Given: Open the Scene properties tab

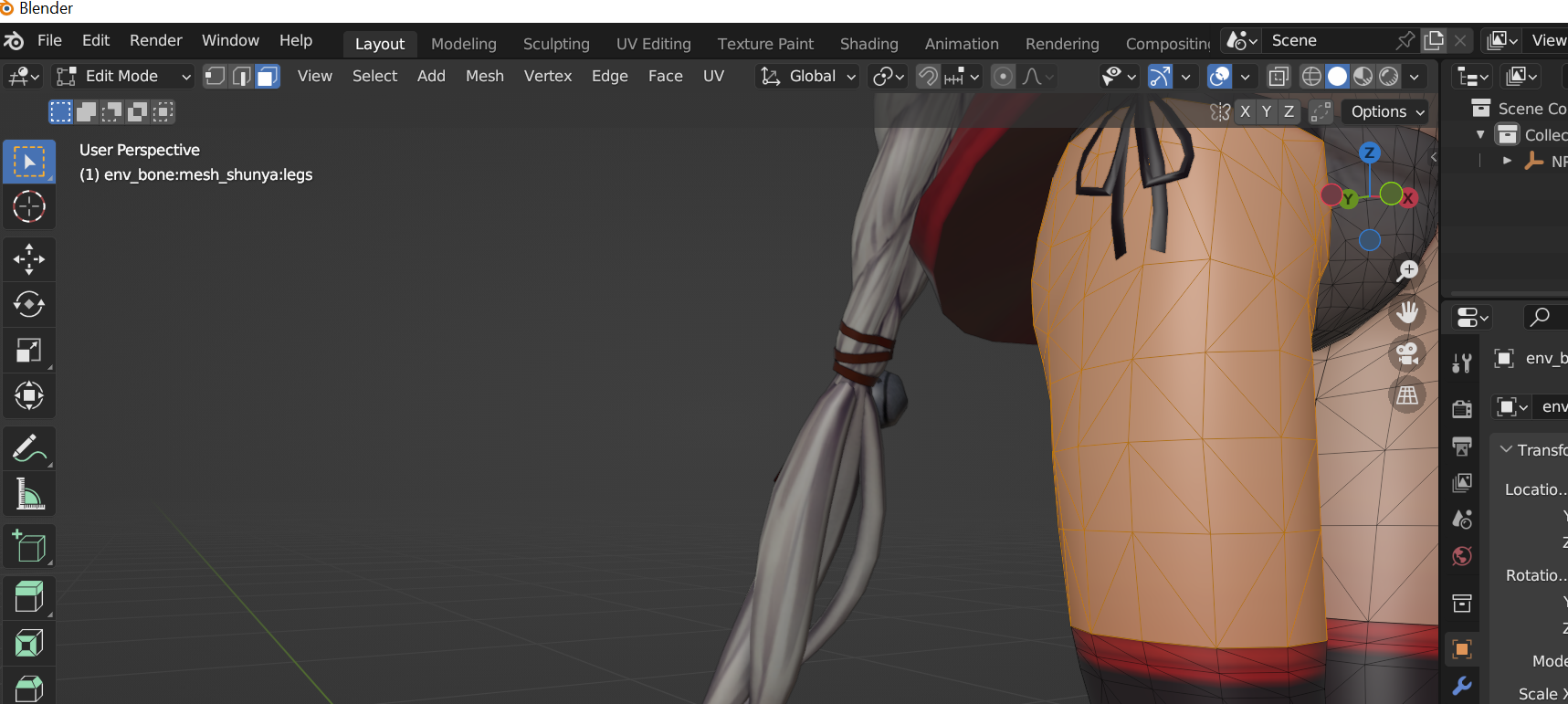Looking at the screenshot, I should pos(1462,520).
